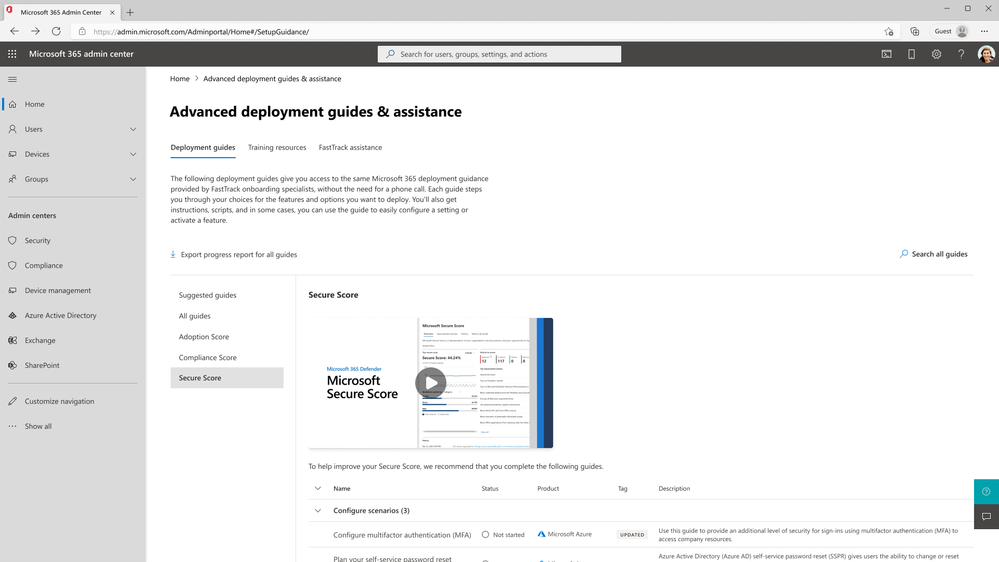
Task: Click the download icon beside Export progress report
Action: (x=173, y=254)
